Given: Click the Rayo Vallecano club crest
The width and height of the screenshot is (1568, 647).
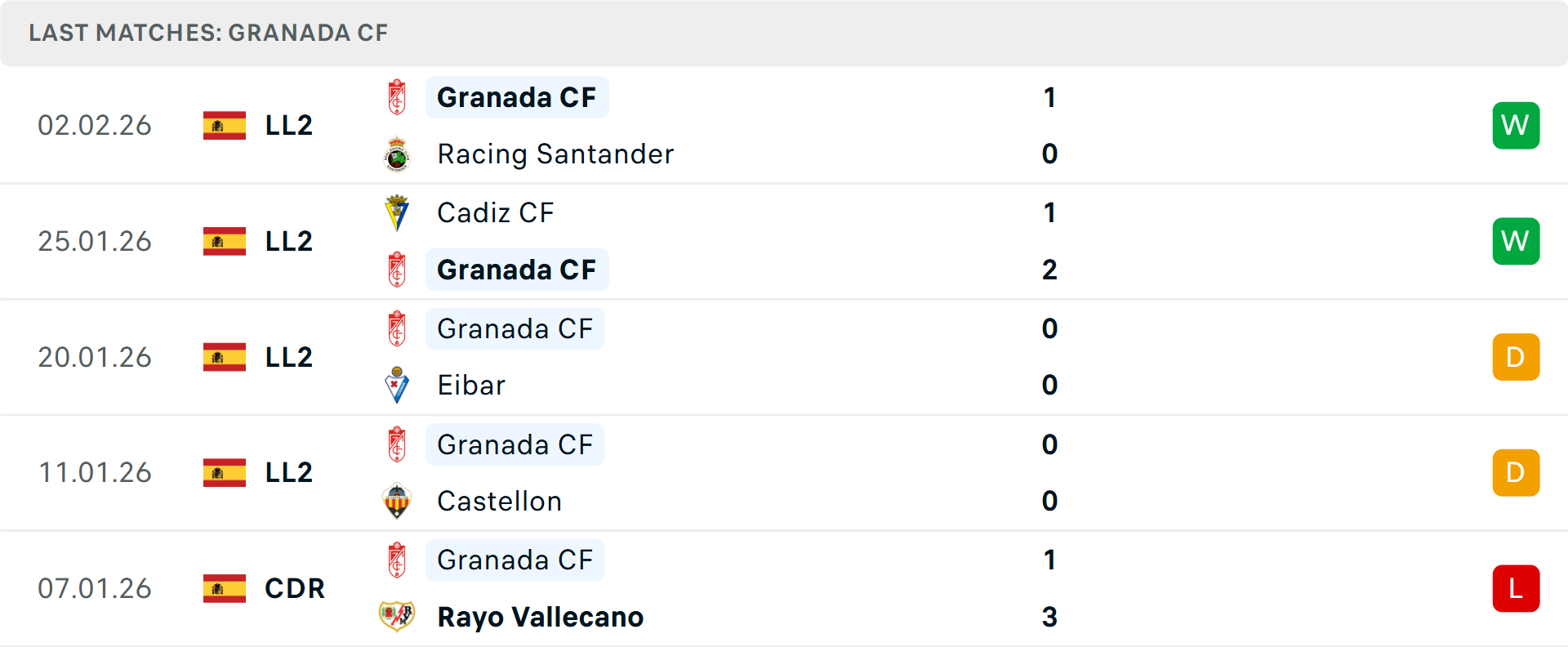Looking at the screenshot, I should point(397,617).
